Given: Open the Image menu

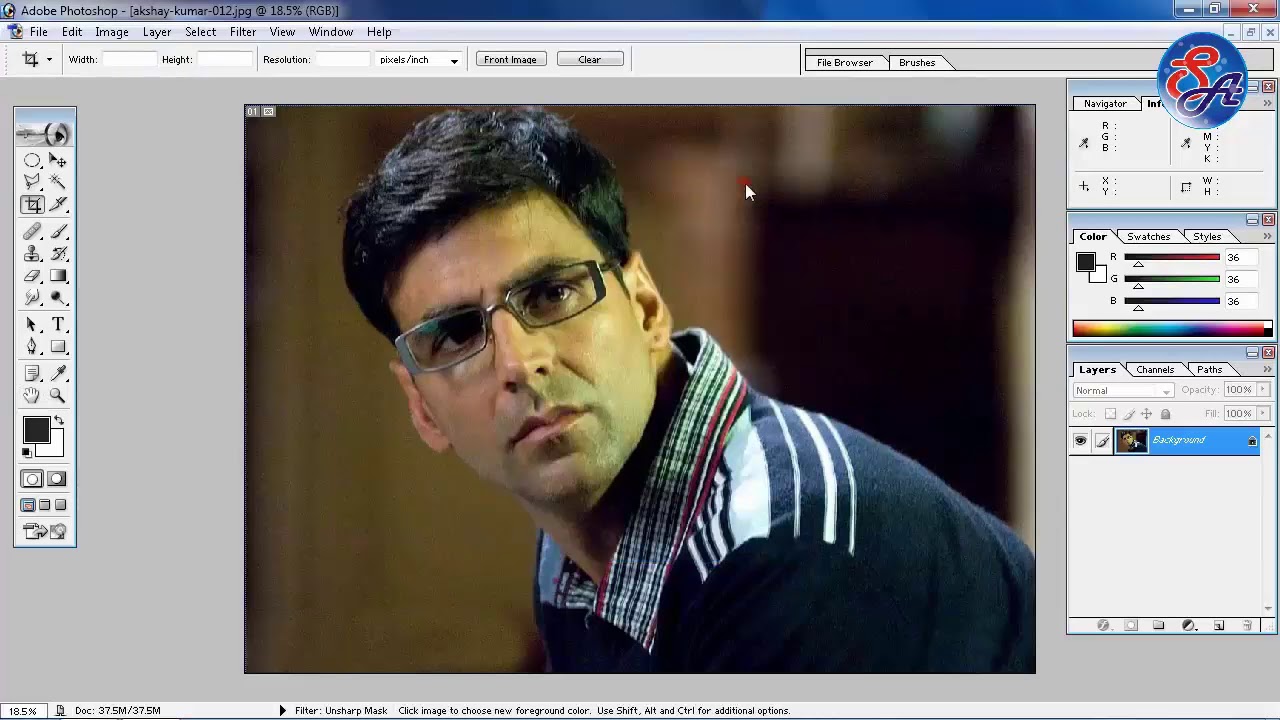Looking at the screenshot, I should pos(112,32).
